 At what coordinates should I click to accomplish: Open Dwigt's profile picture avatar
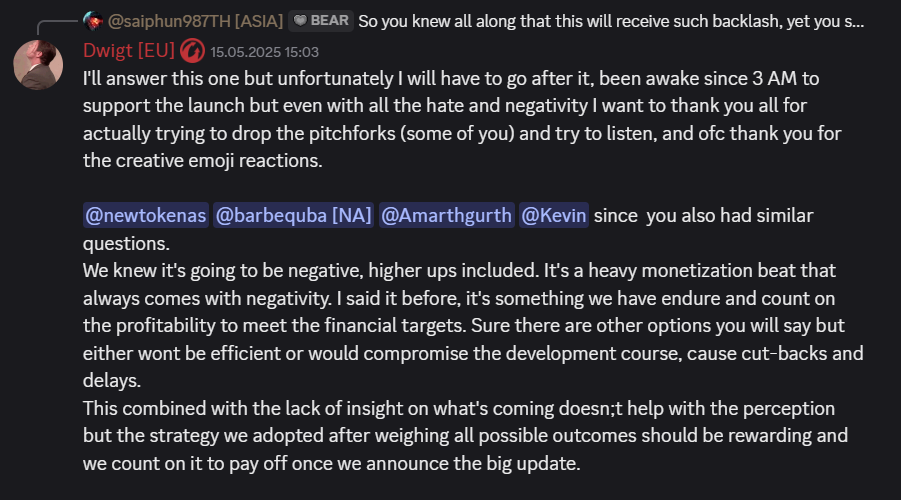pyautogui.click(x=38, y=64)
